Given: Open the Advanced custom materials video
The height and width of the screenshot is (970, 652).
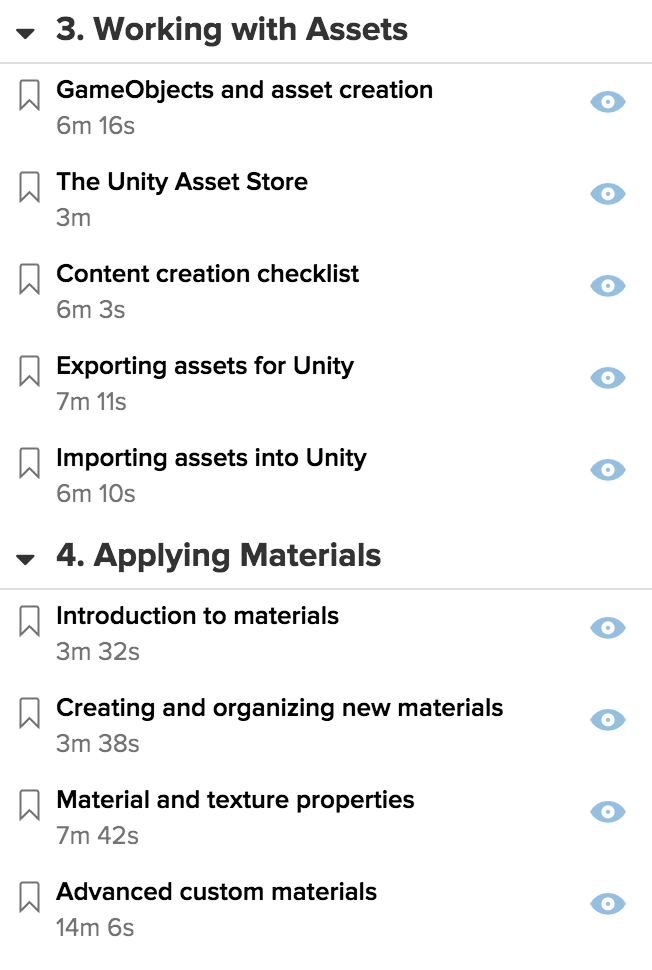Looking at the screenshot, I should coord(217,892).
